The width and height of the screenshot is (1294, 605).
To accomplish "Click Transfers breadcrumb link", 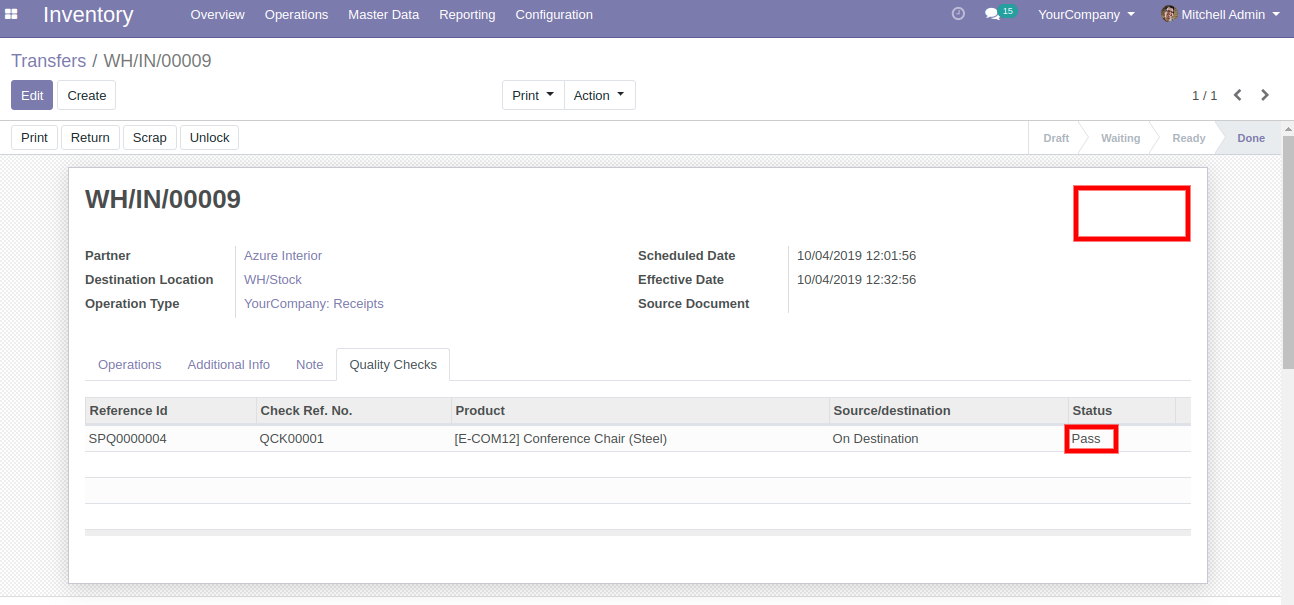I will [48, 61].
